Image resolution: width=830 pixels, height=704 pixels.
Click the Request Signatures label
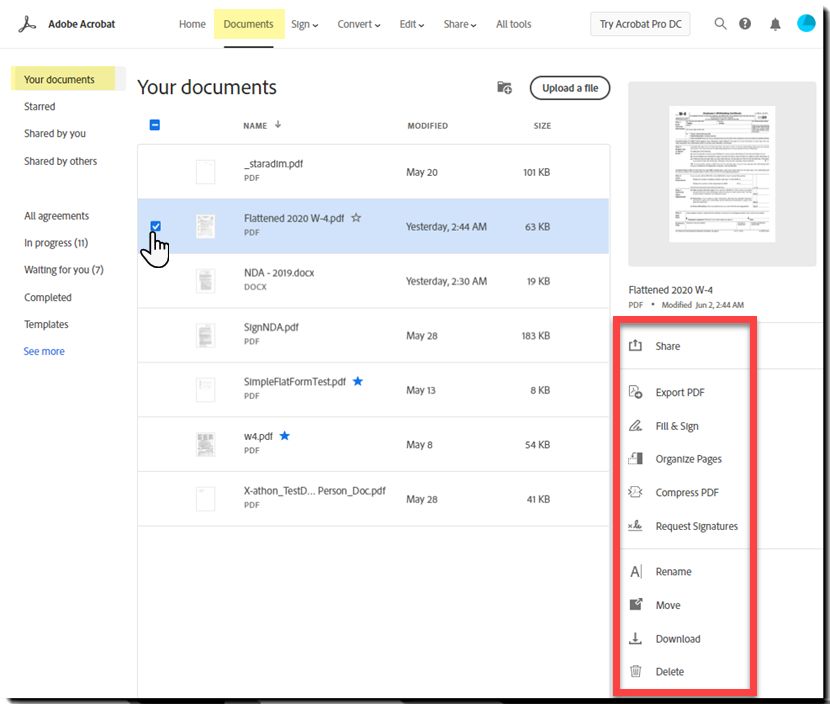coord(697,526)
